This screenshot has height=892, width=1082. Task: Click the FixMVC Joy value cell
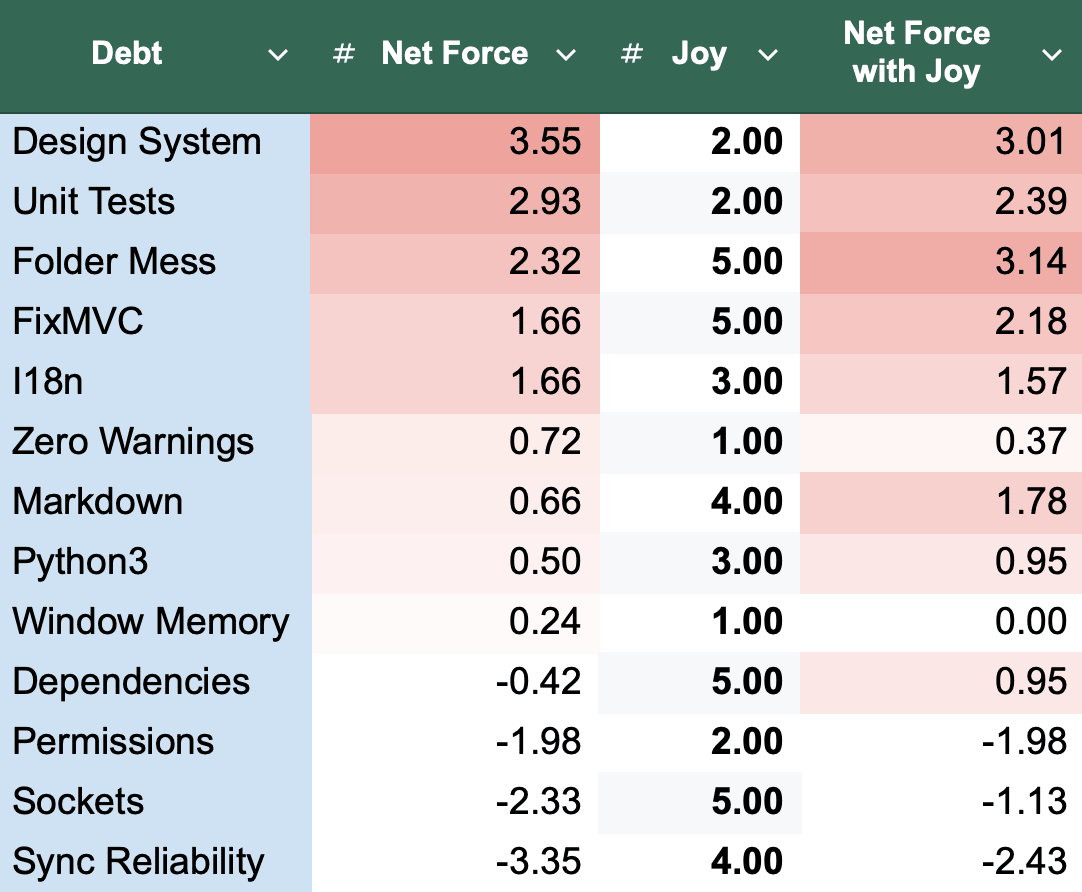(x=746, y=322)
